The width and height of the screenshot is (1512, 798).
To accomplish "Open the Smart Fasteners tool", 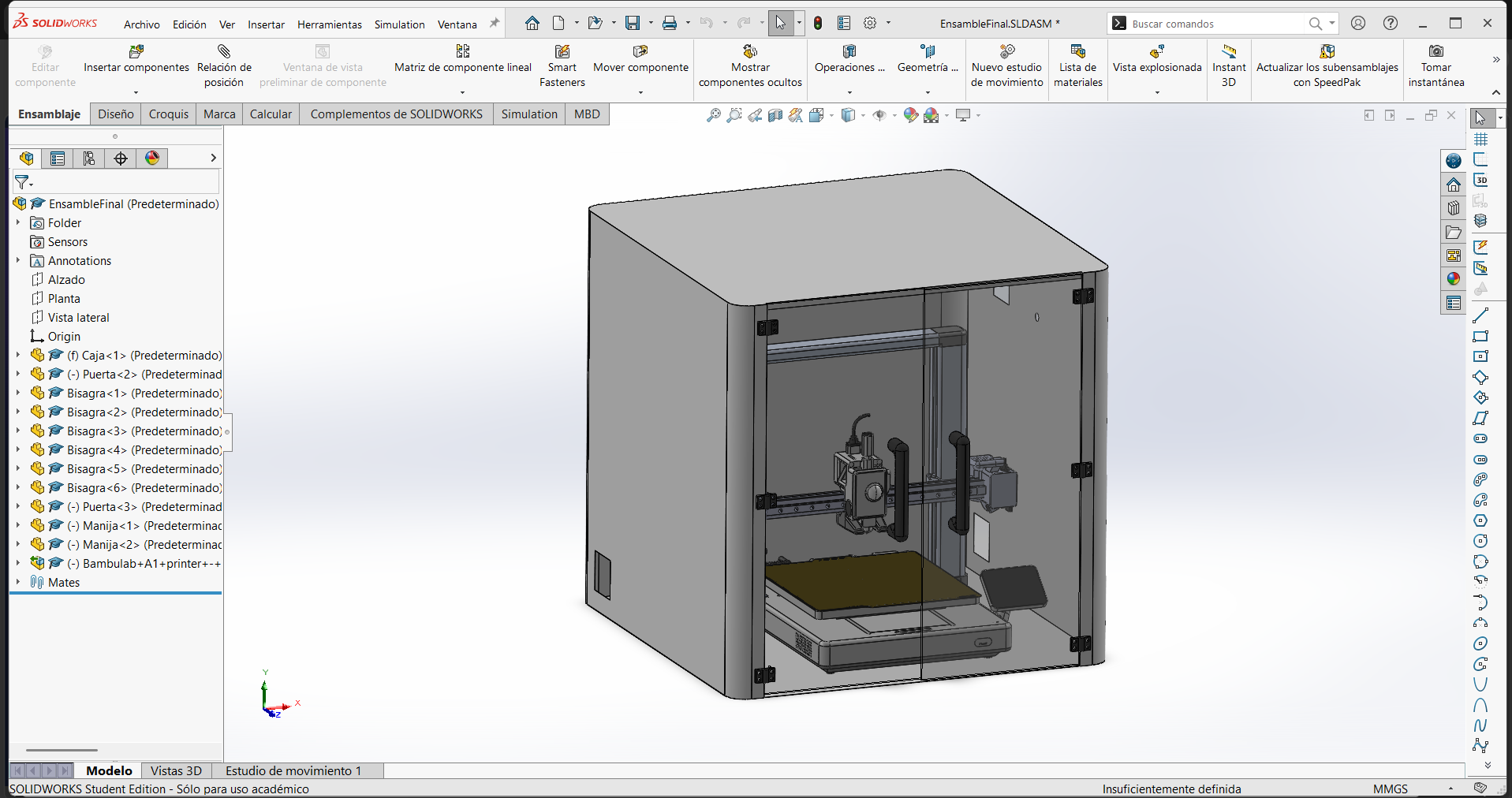I will click(x=562, y=65).
